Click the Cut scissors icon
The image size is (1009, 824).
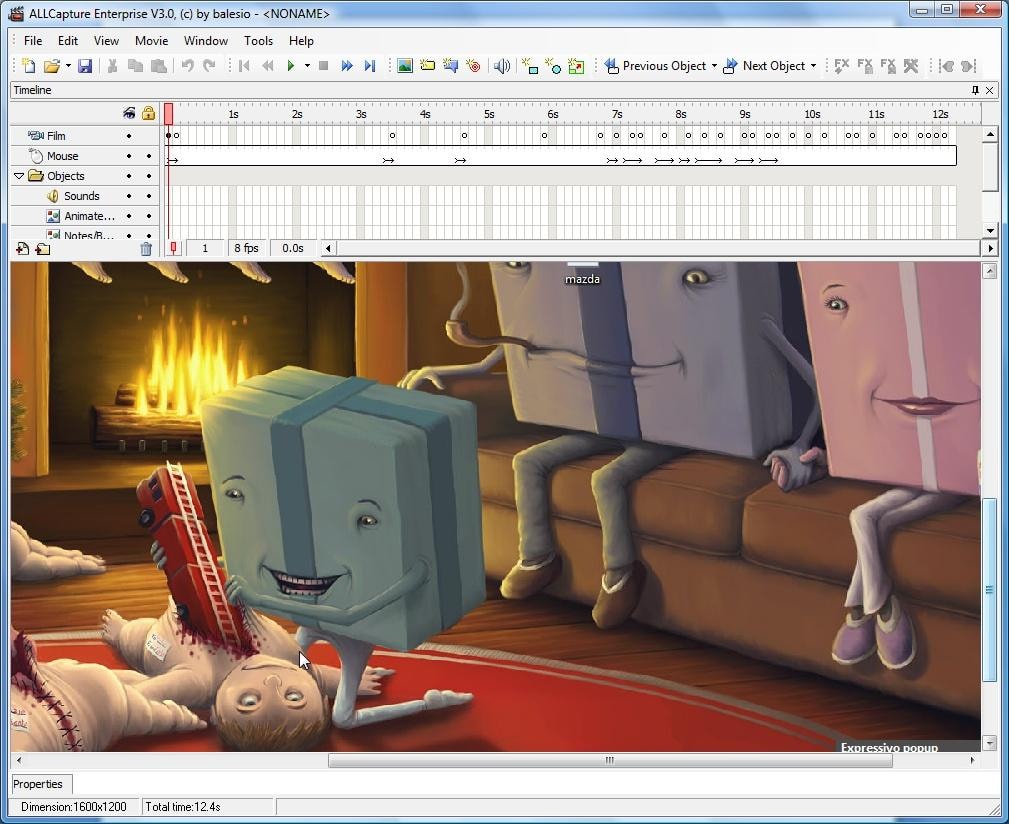[x=112, y=66]
